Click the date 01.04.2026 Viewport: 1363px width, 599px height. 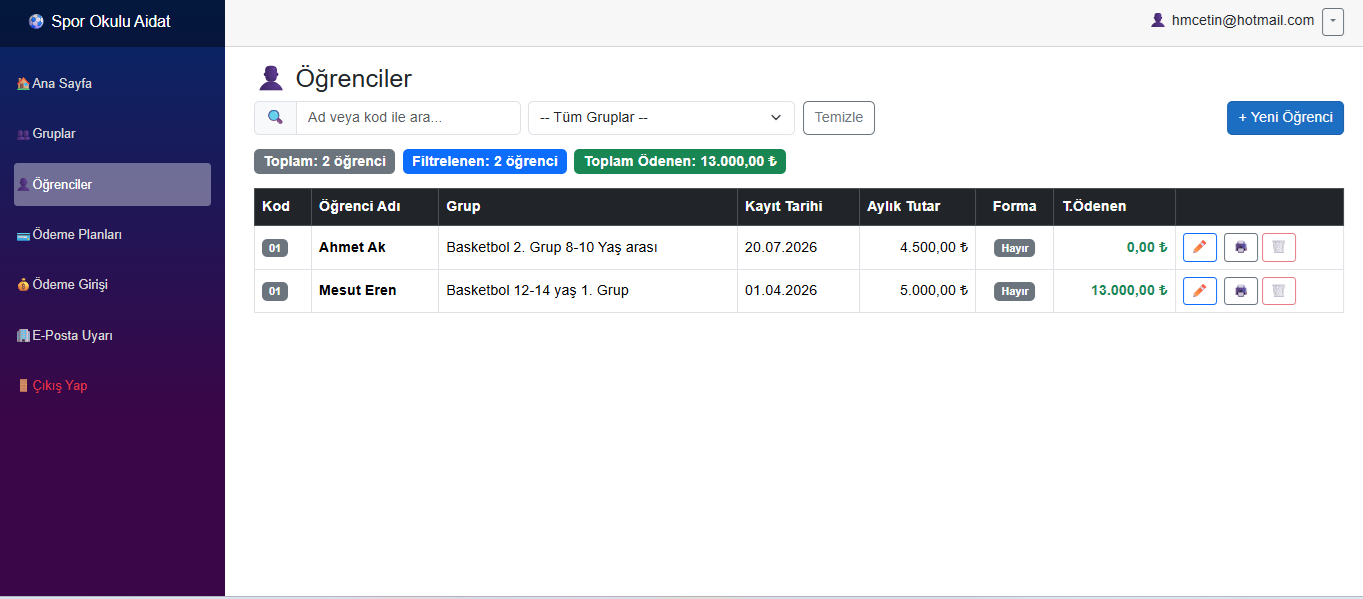(x=781, y=291)
